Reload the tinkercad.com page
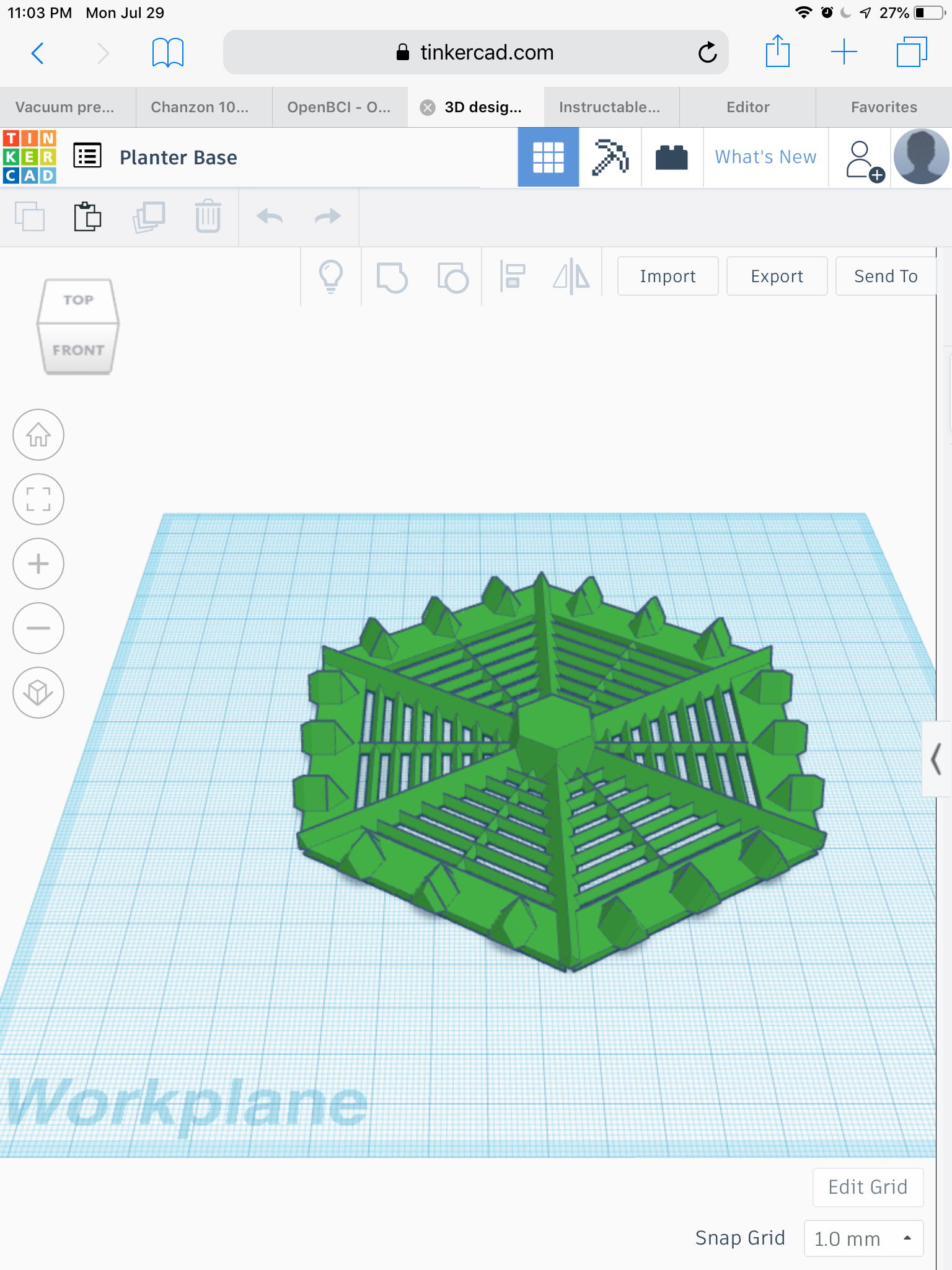The image size is (952, 1270). [x=707, y=53]
